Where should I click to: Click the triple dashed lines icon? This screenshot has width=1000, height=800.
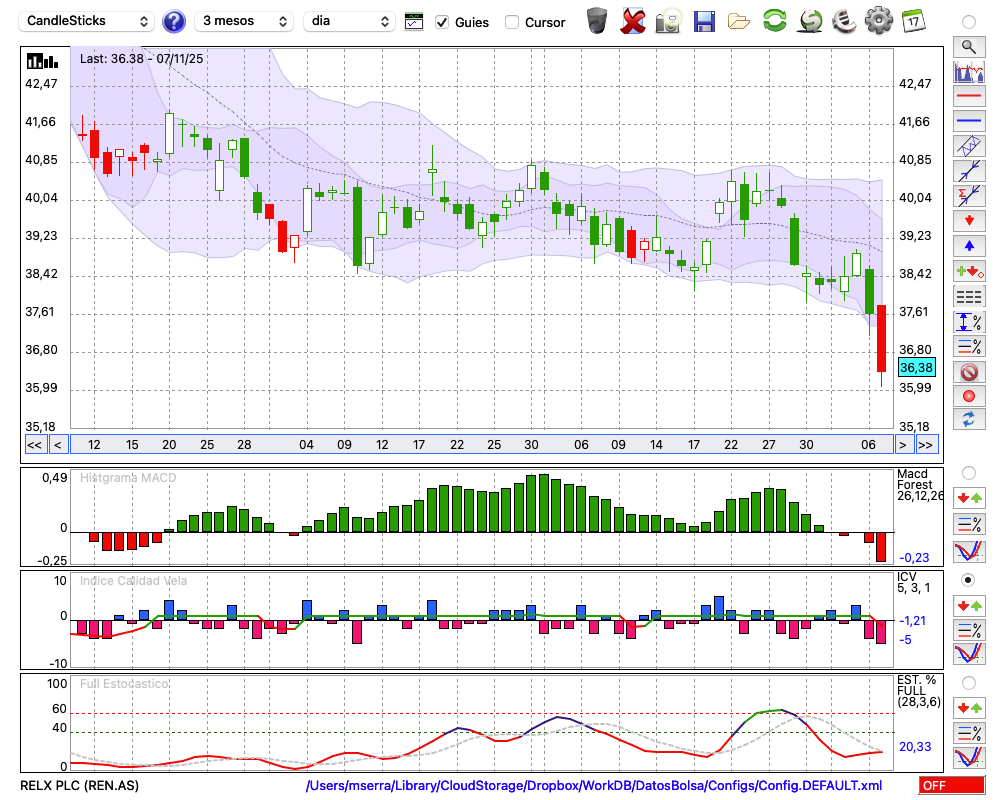coord(969,296)
